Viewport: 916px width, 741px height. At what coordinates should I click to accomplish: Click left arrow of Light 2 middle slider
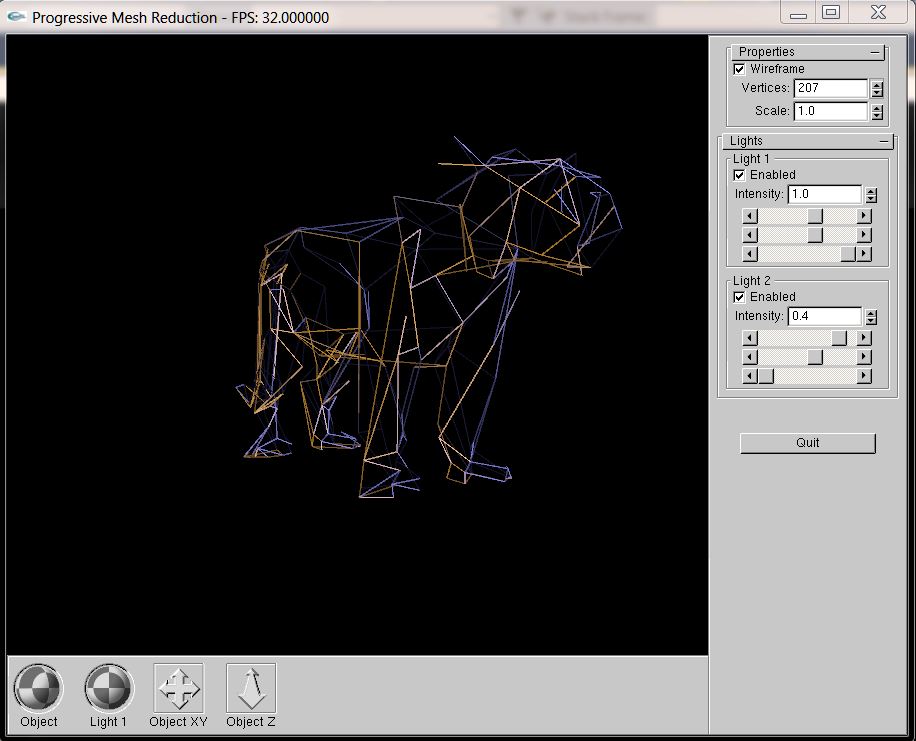tap(750, 357)
